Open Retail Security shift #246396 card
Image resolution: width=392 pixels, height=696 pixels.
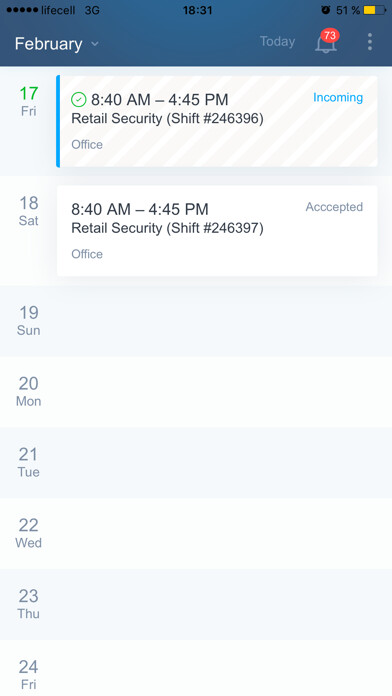(x=217, y=121)
